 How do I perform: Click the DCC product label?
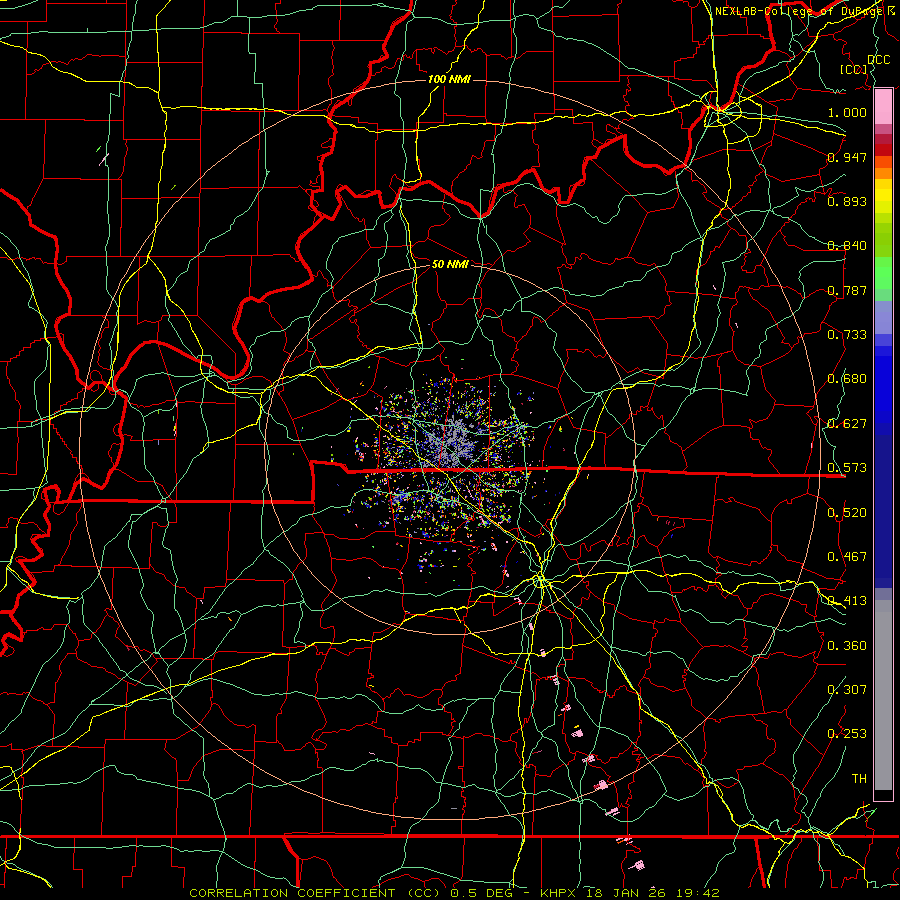point(879,60)
